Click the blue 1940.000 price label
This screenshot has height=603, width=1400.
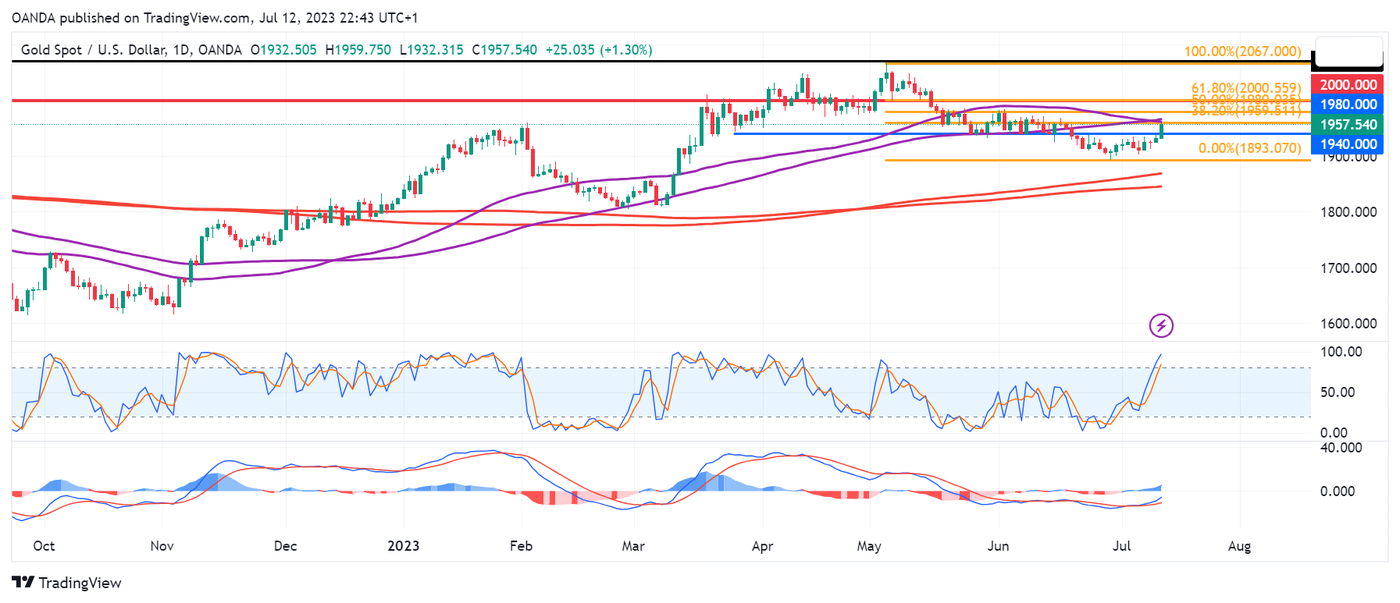click(1348, 144)
